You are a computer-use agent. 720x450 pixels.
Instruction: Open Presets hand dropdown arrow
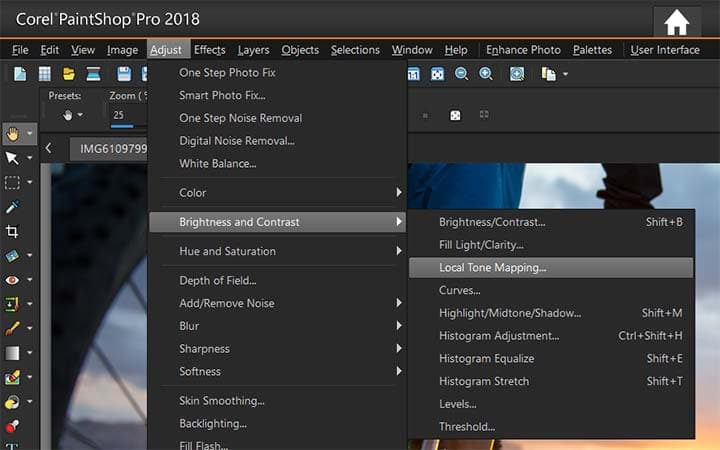pos(80,114)
